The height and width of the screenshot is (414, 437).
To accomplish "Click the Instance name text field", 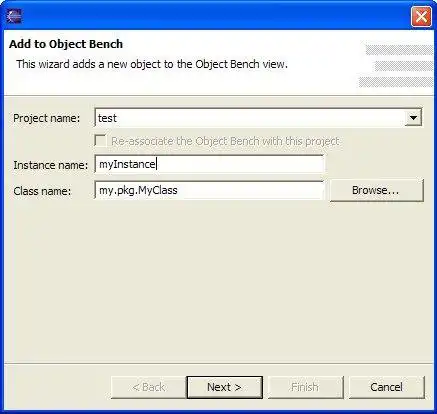I will click(x=209, y=164).
